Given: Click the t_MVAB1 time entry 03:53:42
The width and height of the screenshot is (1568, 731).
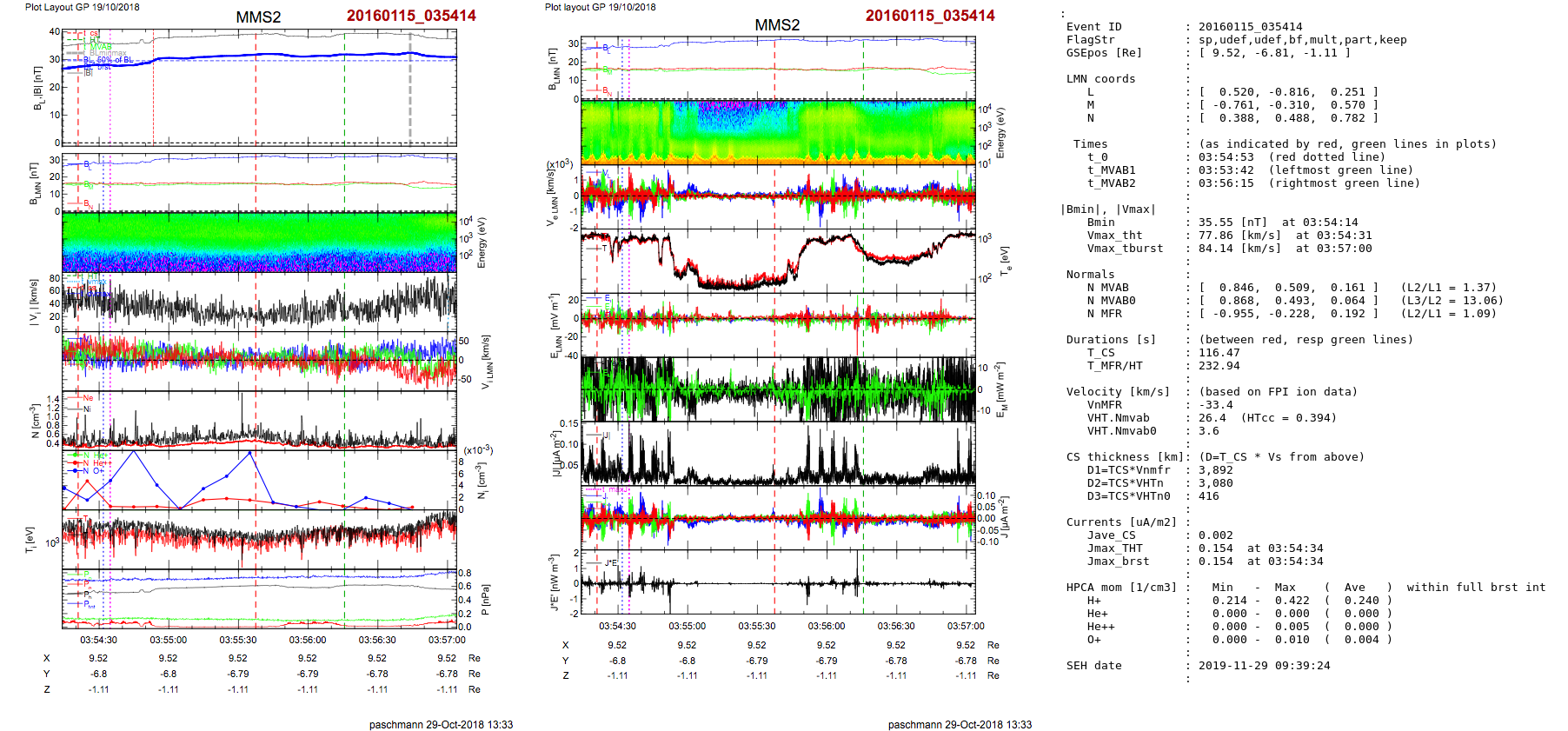Looking at the screenshot, I should pyautogui.click(x=1226, y=170).
